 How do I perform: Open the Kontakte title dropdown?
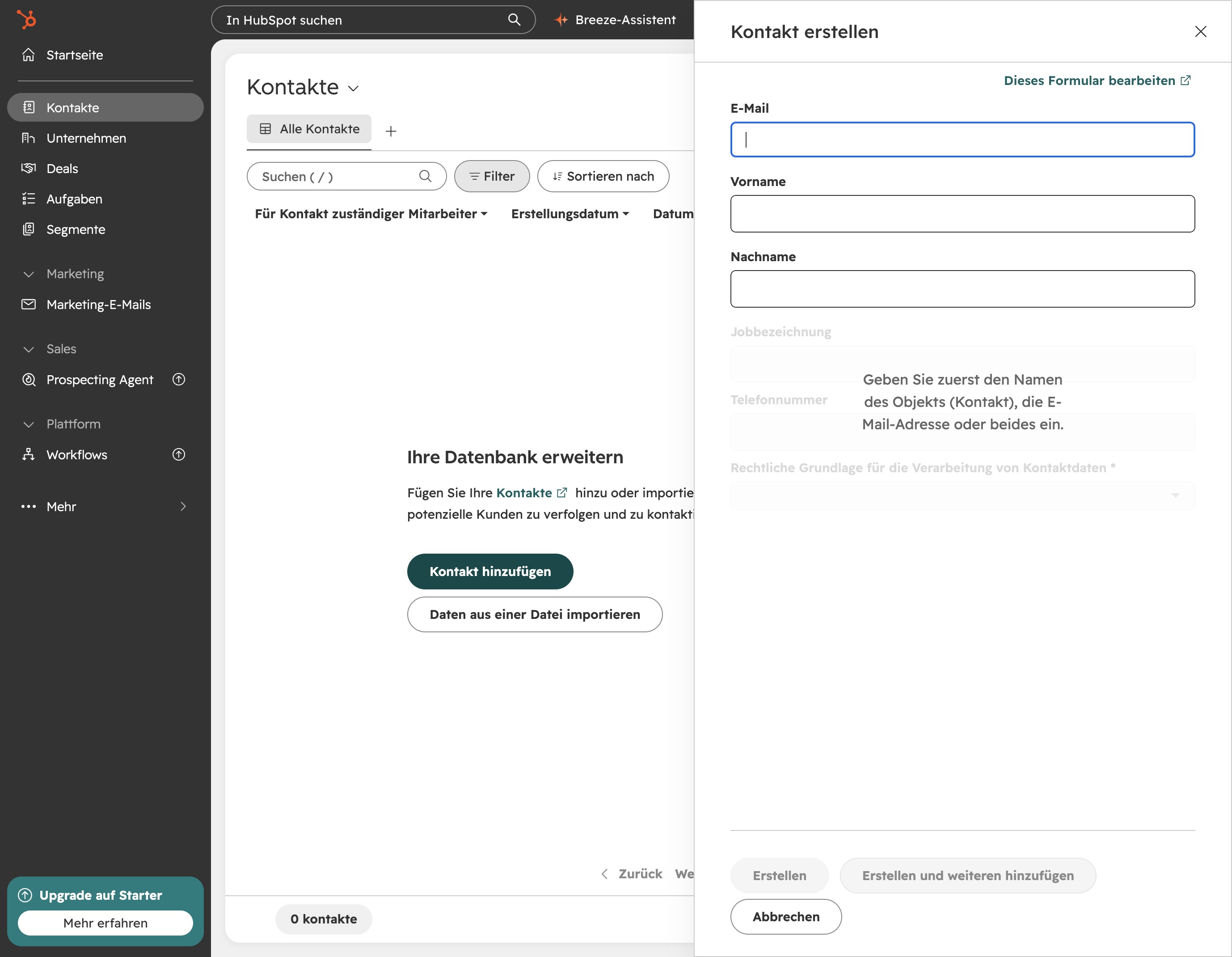click(354, 89)
